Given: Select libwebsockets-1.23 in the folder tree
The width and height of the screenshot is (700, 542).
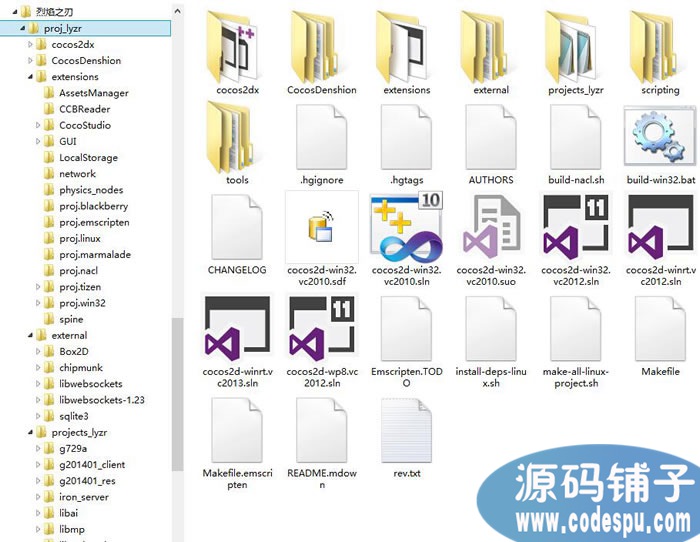Looking at the screenshot, I should point(102,400).
